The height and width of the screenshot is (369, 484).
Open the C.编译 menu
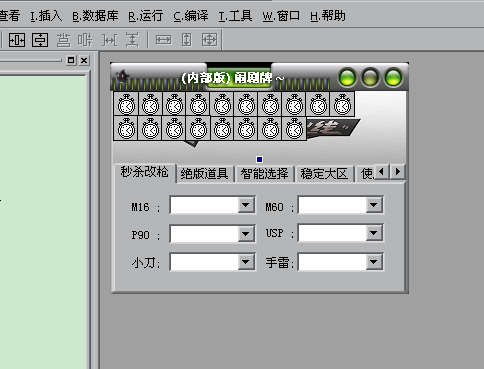point(191,16)
